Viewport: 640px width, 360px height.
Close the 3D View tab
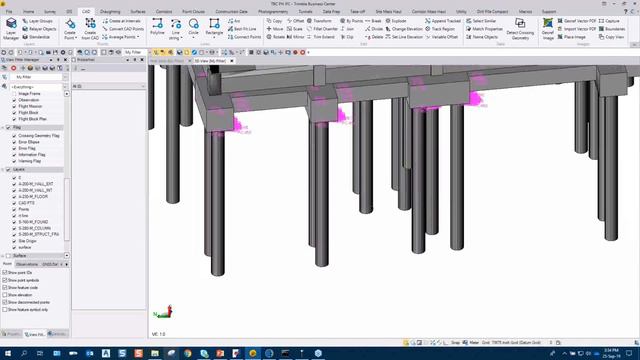[232, 61]
